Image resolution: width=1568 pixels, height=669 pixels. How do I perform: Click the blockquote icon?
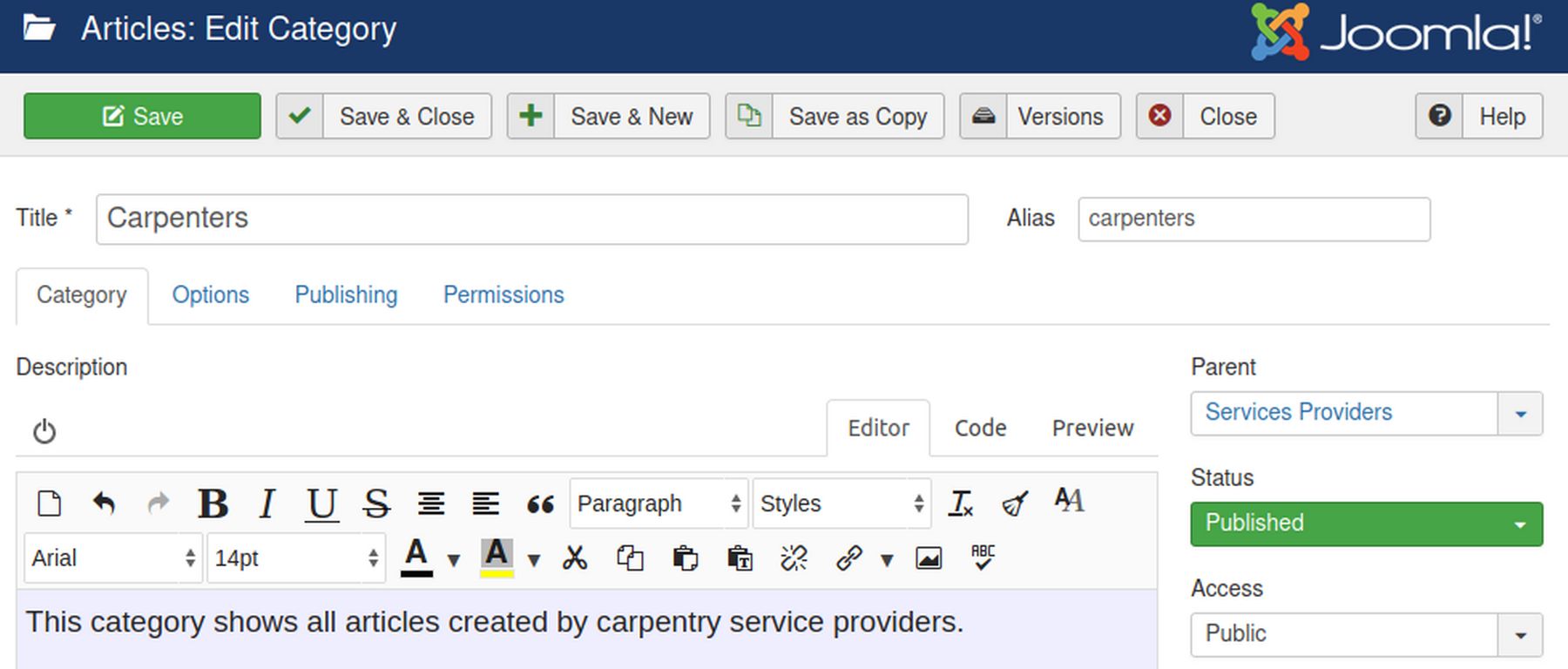coord(540,503)
